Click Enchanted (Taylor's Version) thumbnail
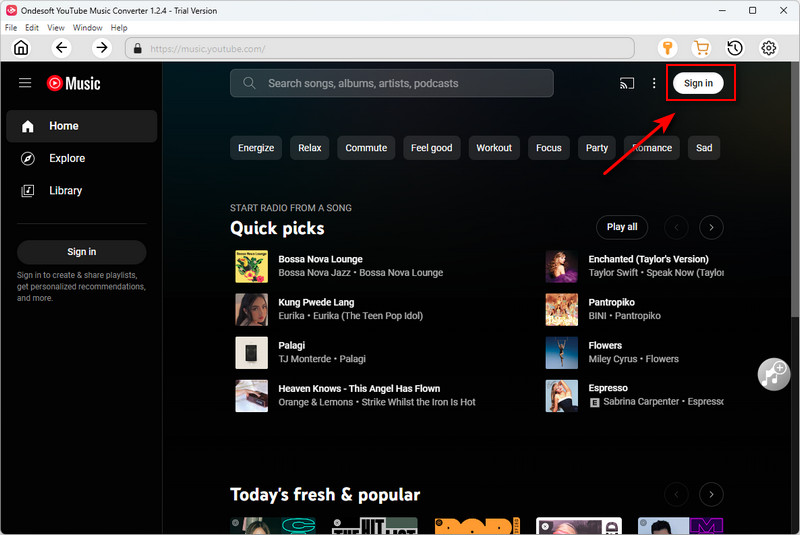The image size is (800, 535). point(562,266)
